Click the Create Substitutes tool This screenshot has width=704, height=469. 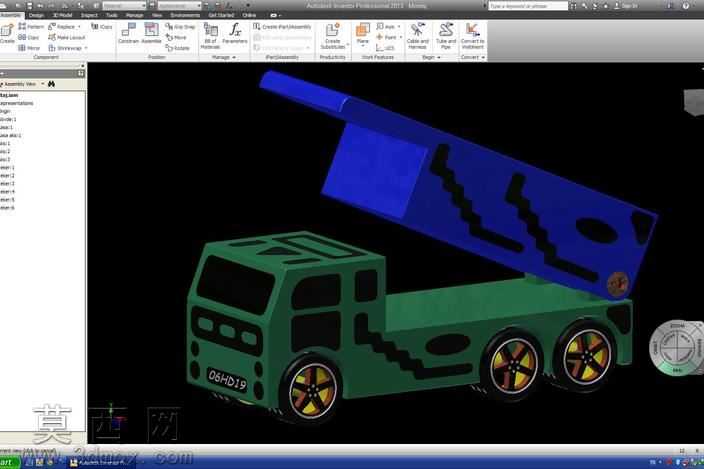333,36
